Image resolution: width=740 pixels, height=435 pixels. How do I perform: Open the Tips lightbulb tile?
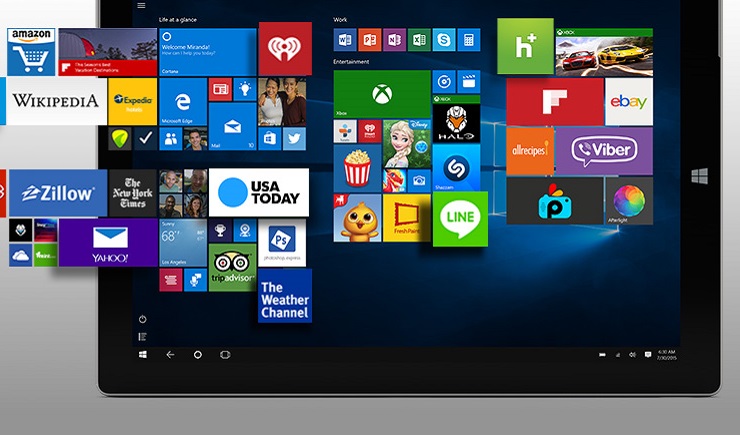[245, 90]
